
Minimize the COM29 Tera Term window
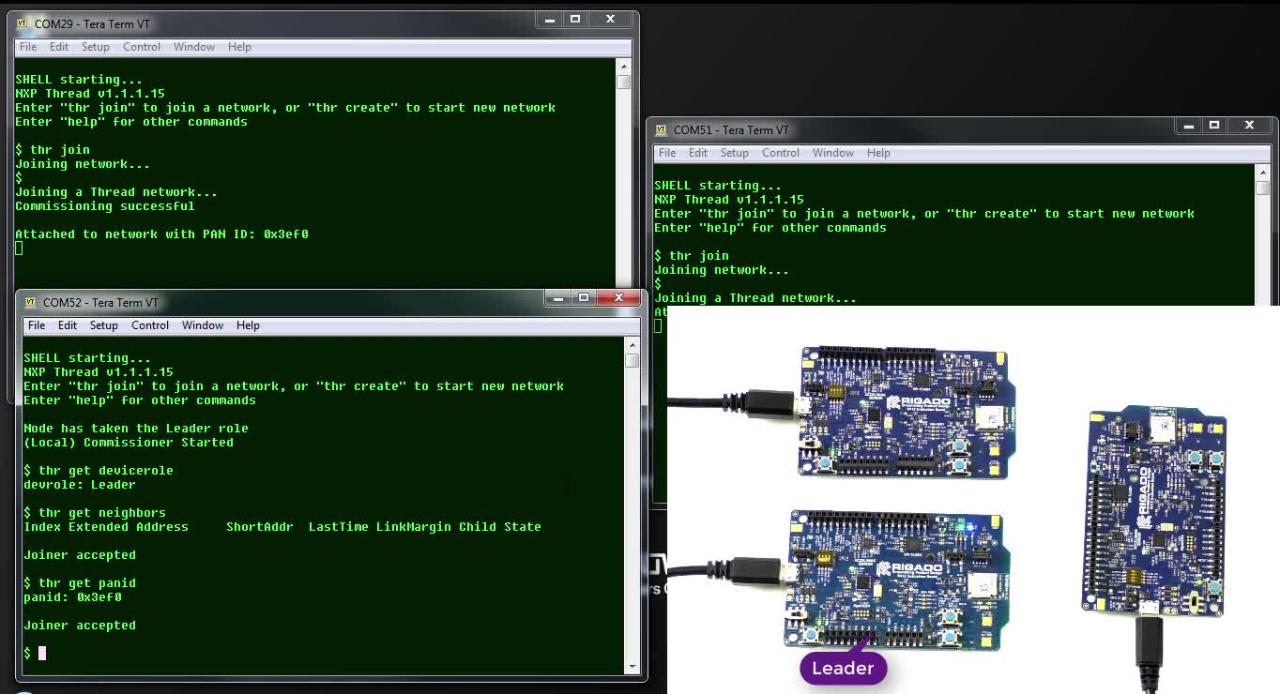(548, 20)
